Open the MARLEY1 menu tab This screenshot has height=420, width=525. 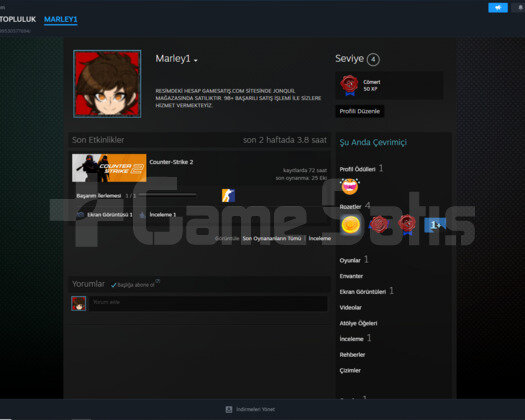[61, 19]
